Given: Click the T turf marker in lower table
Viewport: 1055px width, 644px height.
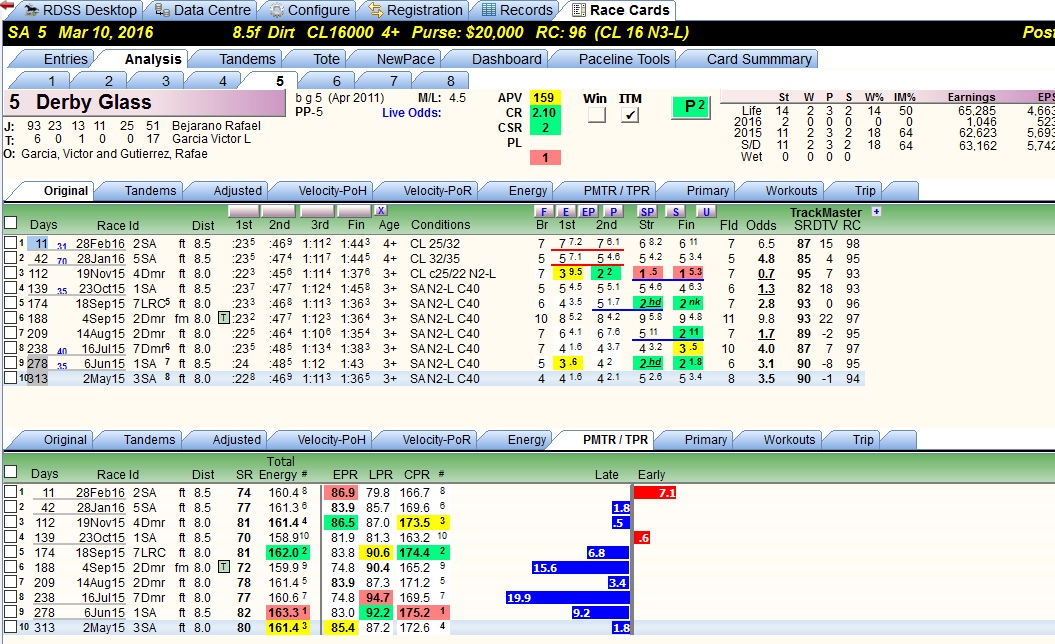Looking at the screenshot, I should (223, 567).
